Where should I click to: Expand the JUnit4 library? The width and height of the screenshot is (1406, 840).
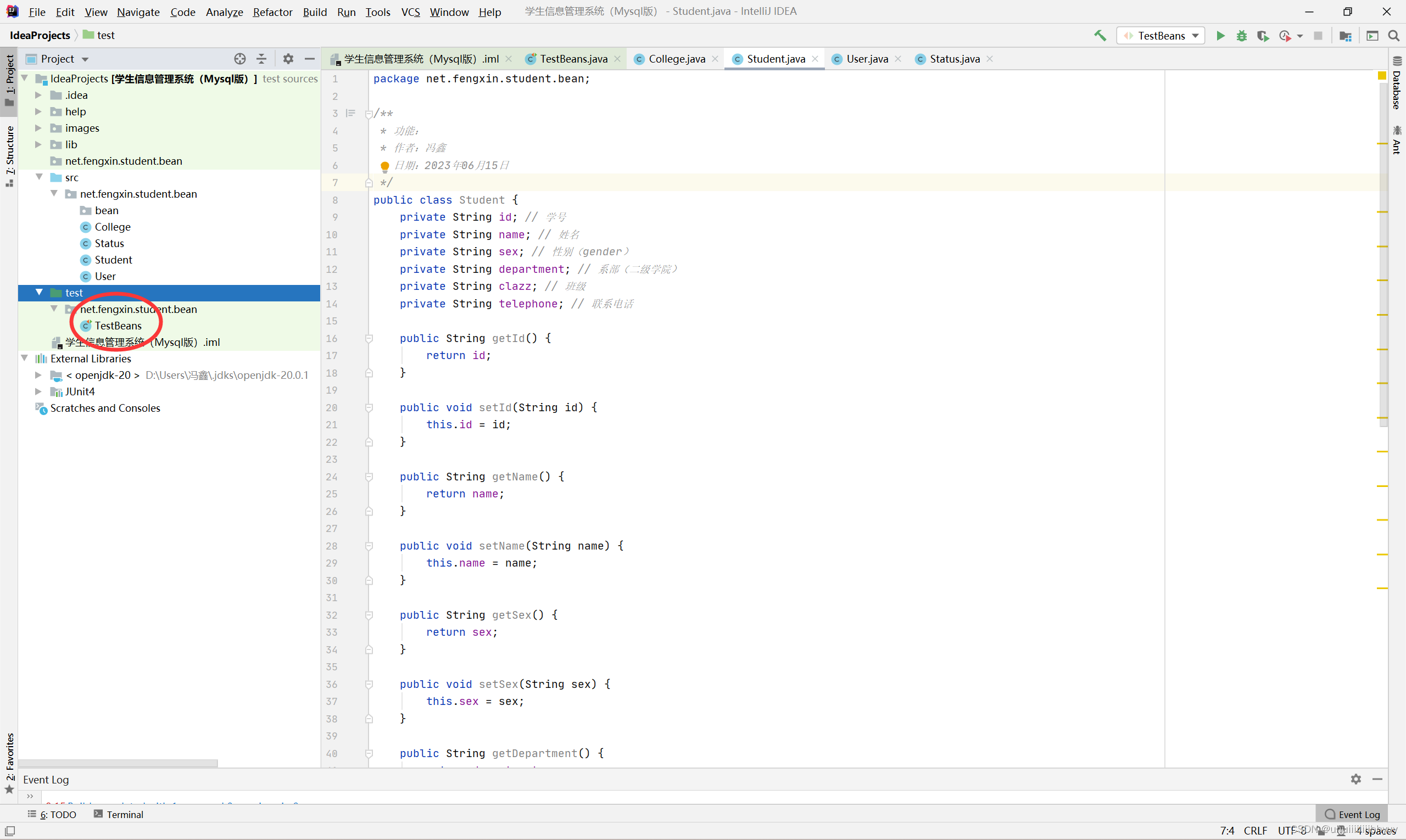pyautogui.click(x=38, y=391)
